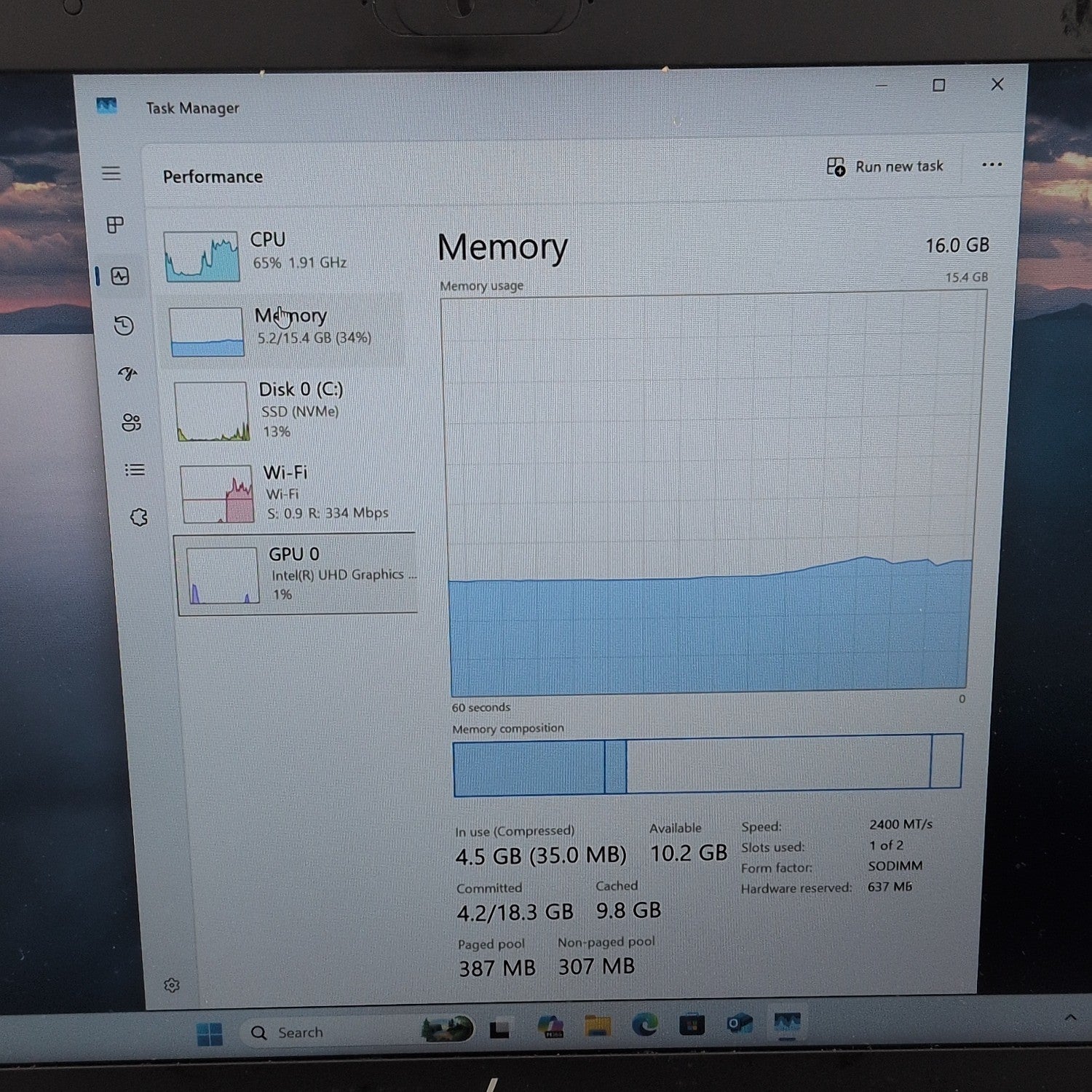This screenshot has height=1092, width=1092.
Task: Click the SSD (NVMe) disk type label
Action: tap(300, 411)
